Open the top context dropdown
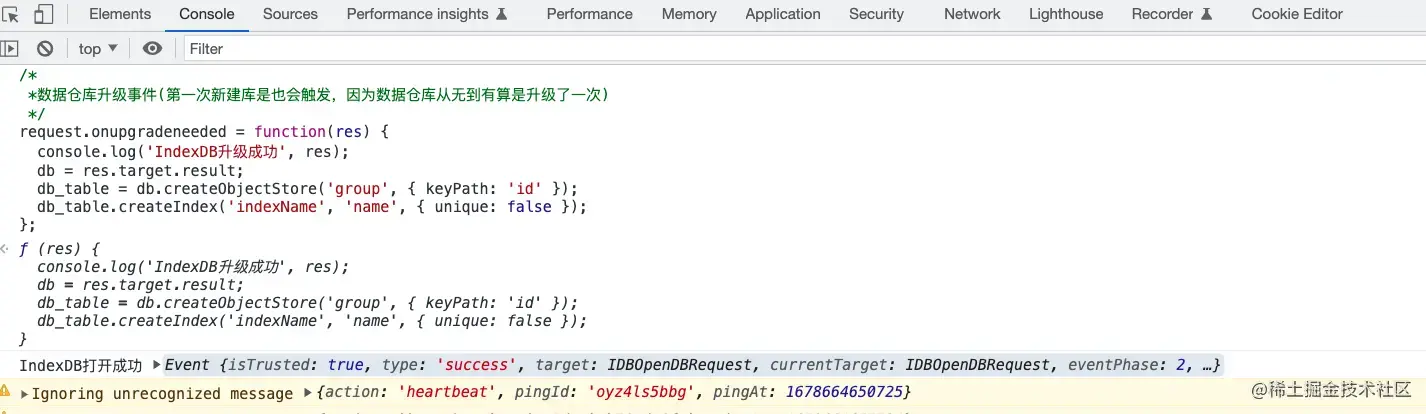Image resolution: width=1426 pixels, height=414 pixels. tap(98, 48)
